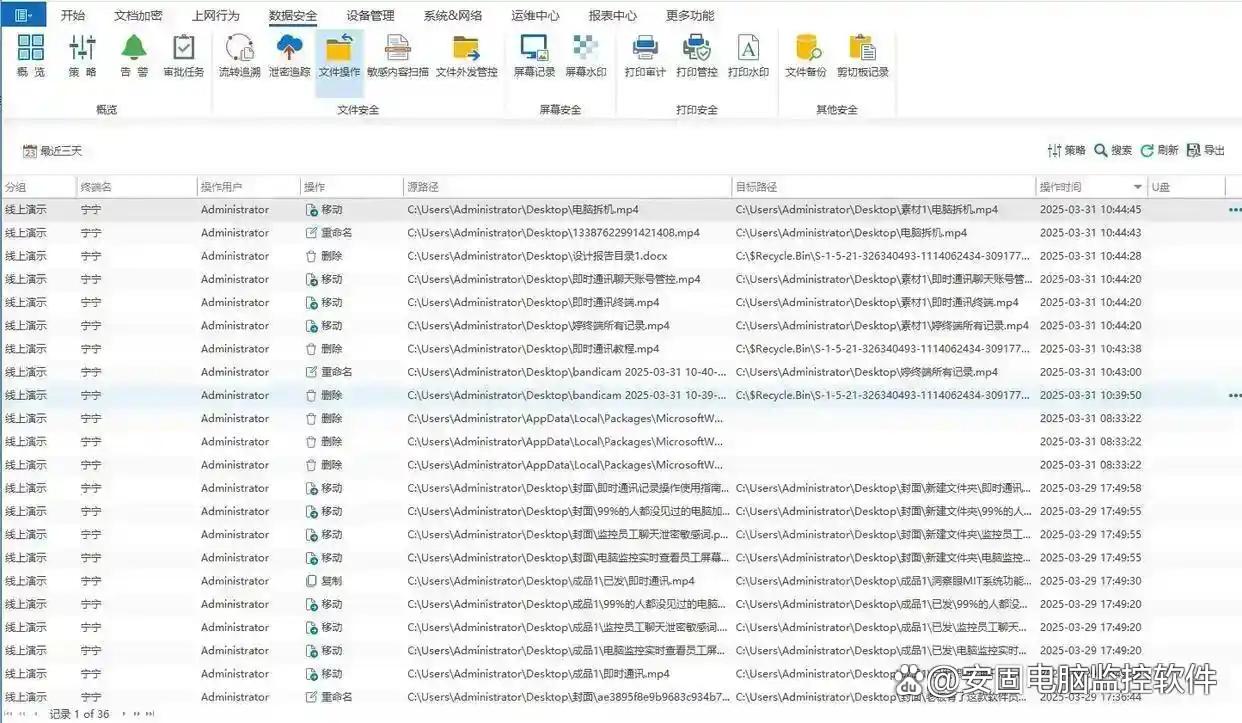Click the 文件备份 file backup icon
The image size is (1242, 723).
805,54
